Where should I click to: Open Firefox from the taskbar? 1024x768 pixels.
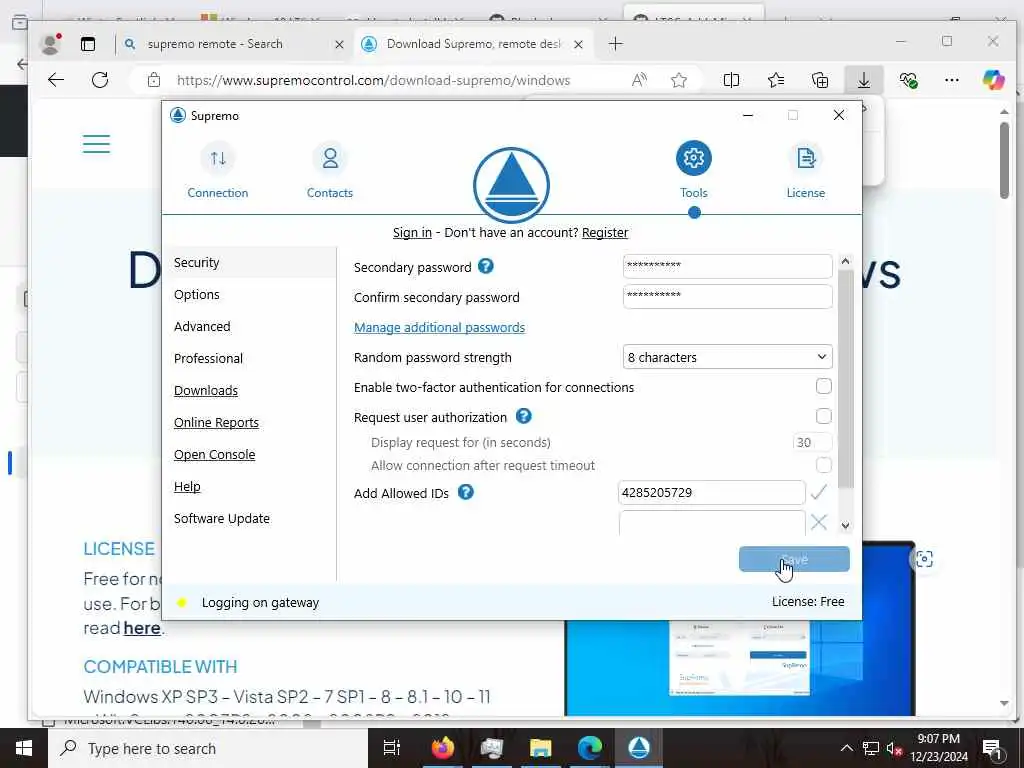pyautogui.click(x=442, y=748)
